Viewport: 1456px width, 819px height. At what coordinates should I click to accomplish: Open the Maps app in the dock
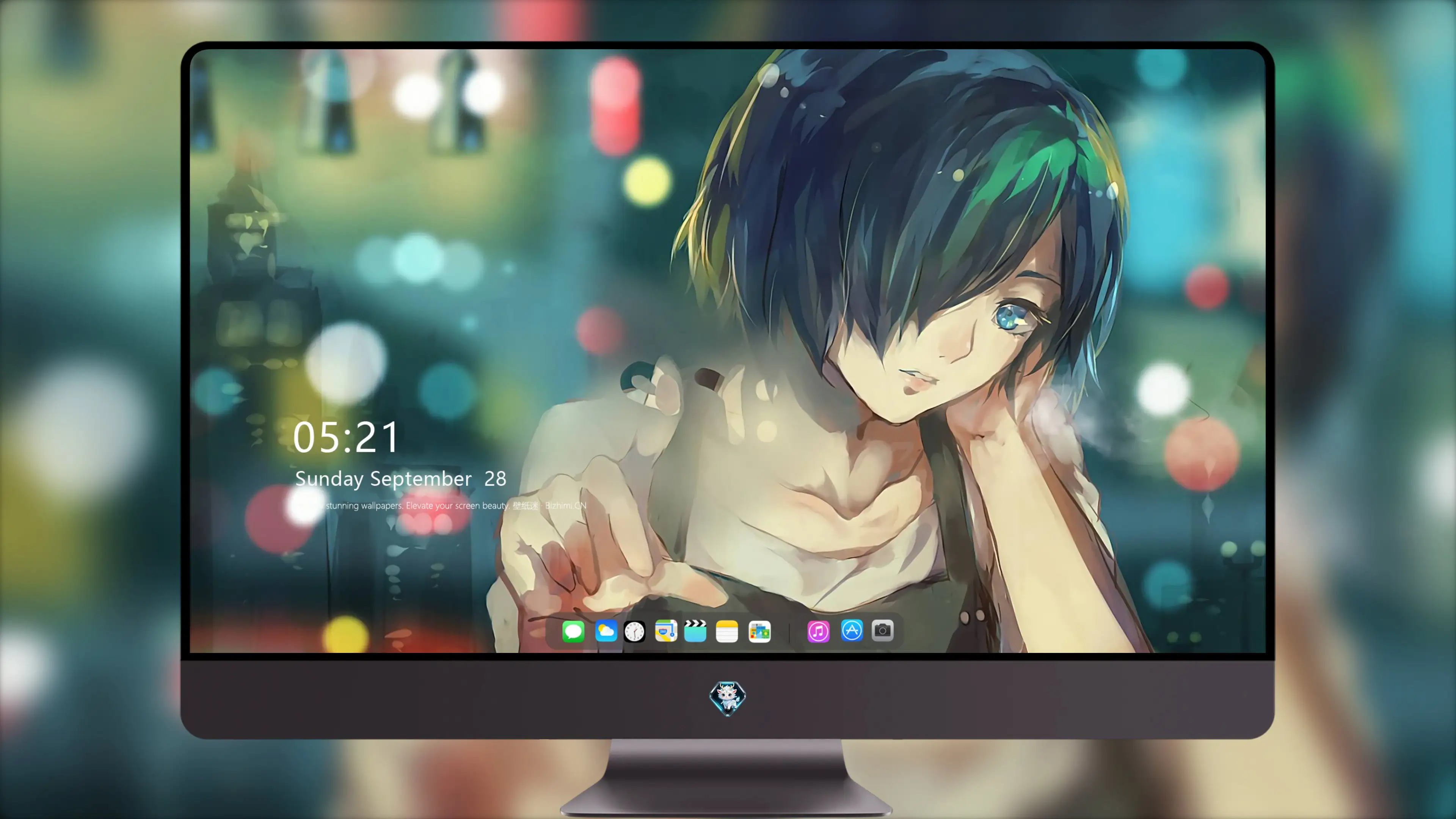pyautogui.click(x=666, y=631)
